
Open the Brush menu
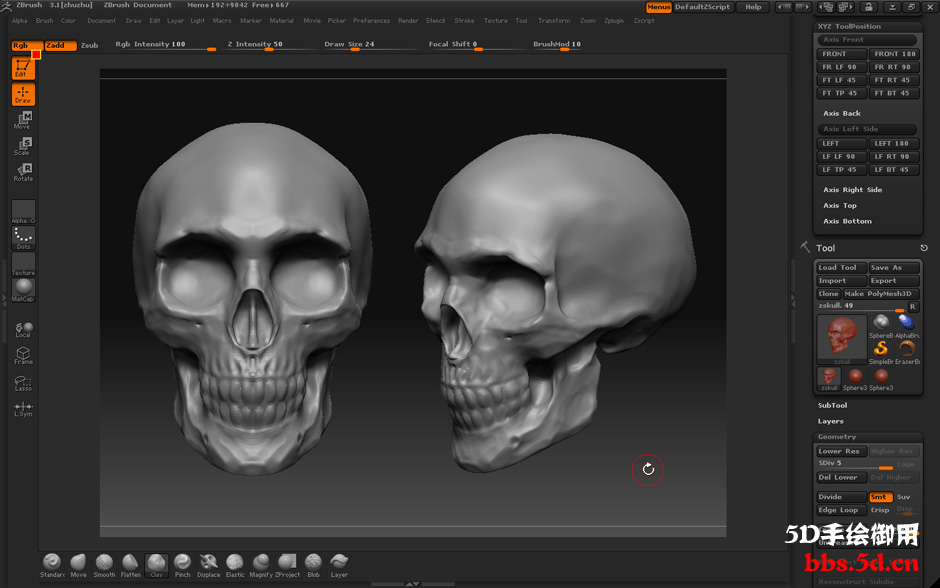44,20
